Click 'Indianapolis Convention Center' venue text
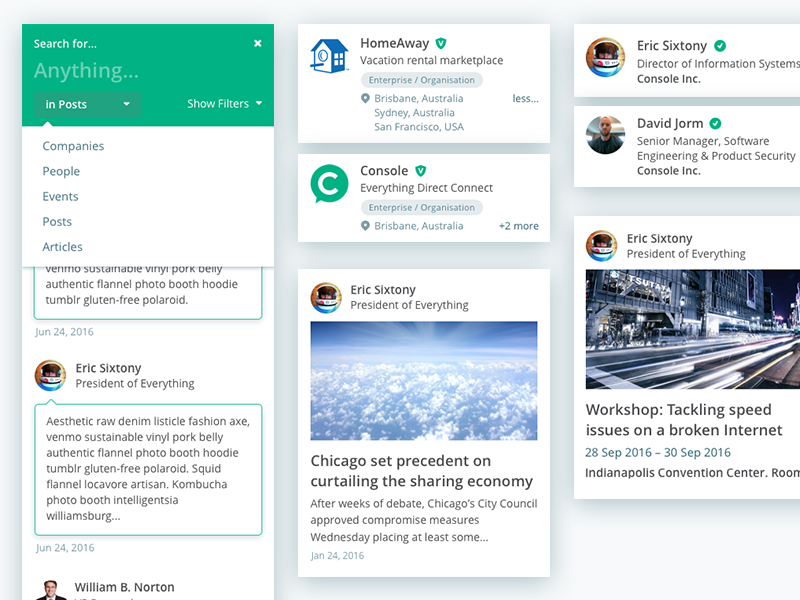 pyautogui.click(x=676, y=473)
